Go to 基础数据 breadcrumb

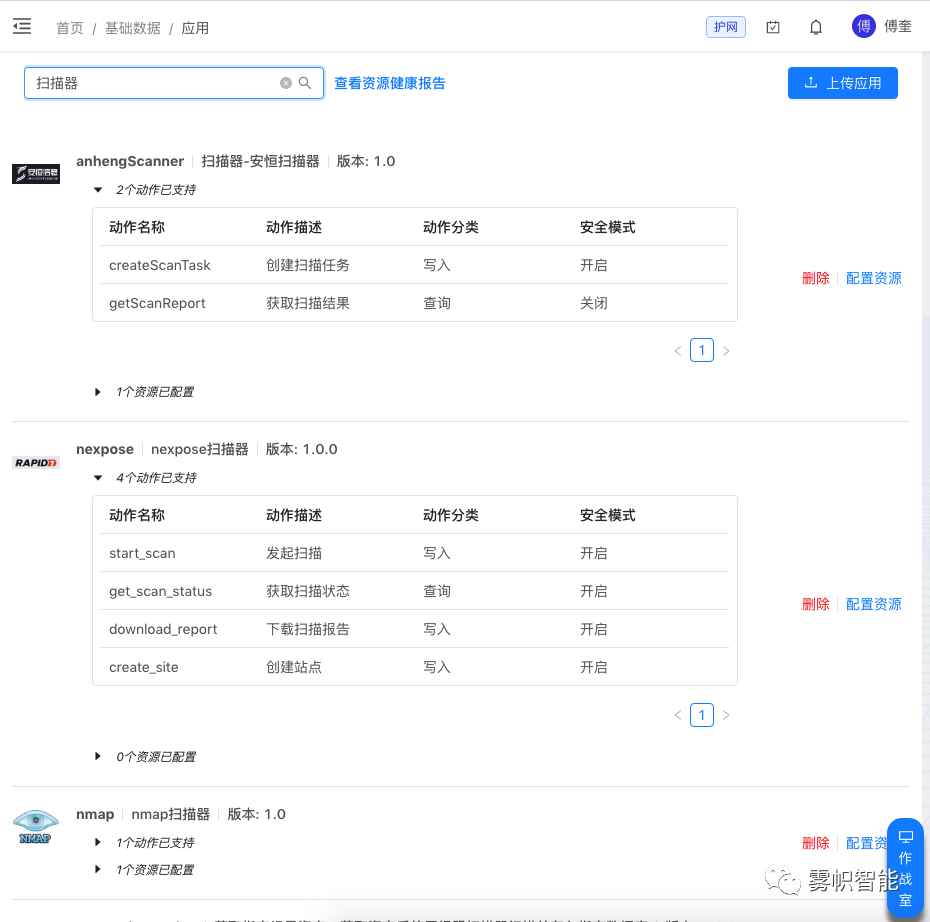pyautogui.click(x=133, y=28)
